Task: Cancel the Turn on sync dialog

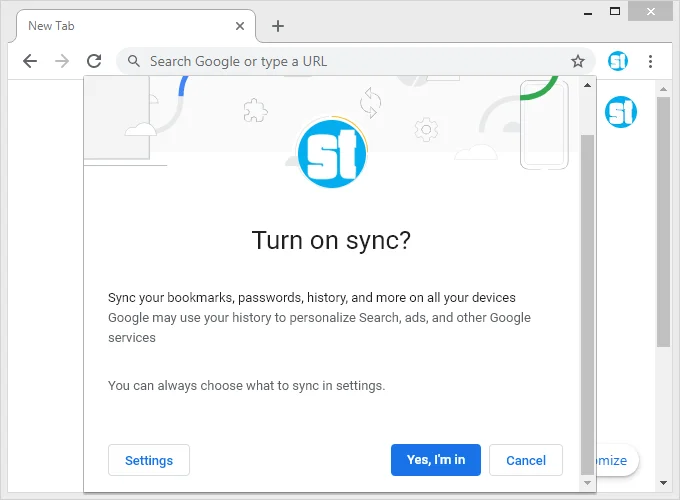Action: [x=526, y=460]
